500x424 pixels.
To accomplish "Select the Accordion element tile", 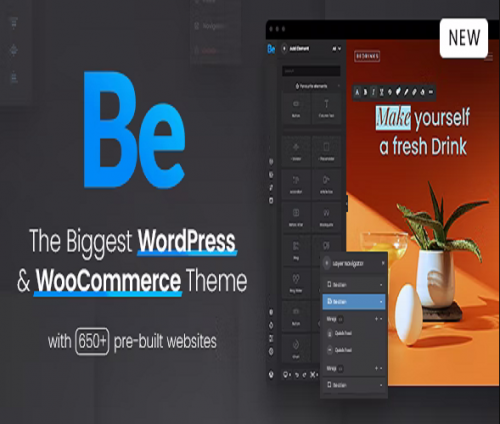I will point(296,185).
